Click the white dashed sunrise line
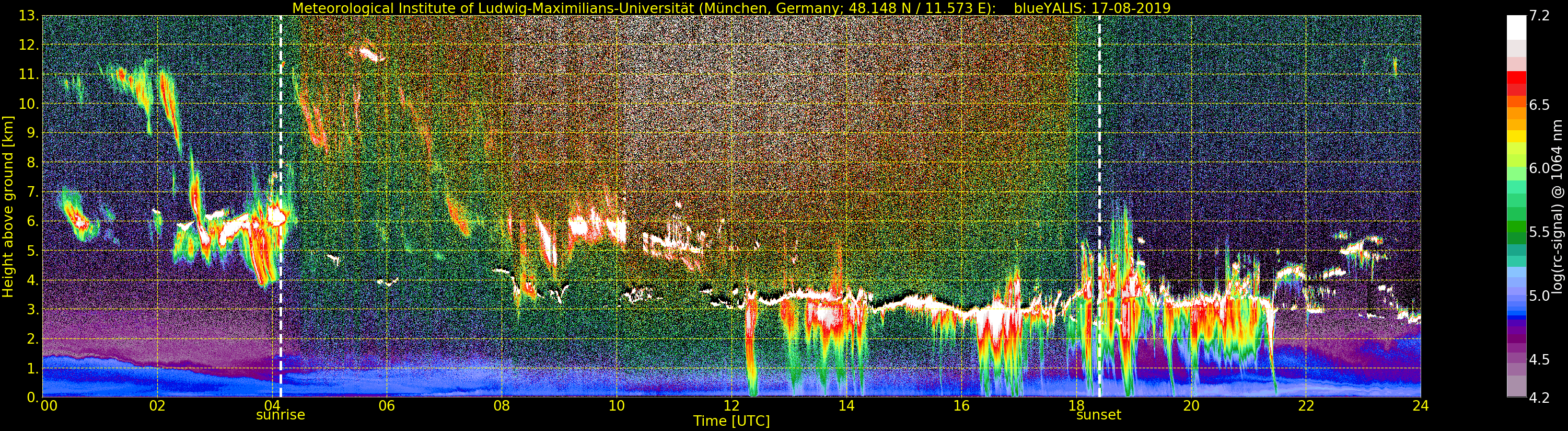The image size is (1568, 431). coord(281,206)
